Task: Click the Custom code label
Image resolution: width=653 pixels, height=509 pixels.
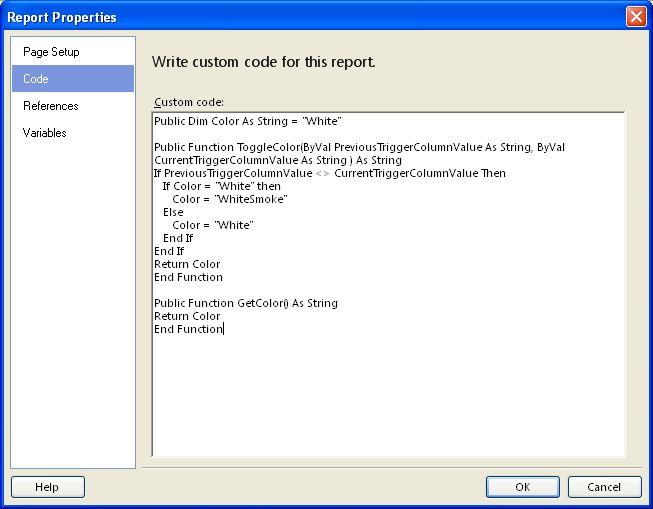Action: [189, 102]
